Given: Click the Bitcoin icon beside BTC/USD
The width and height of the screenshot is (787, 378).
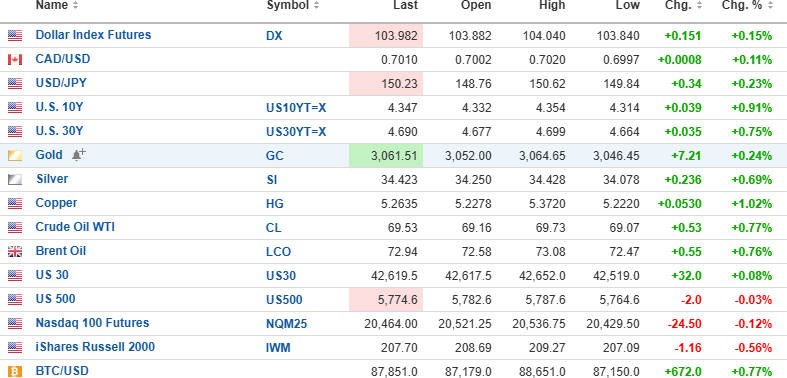Looking at the screenshot, I should pos(15,371).
